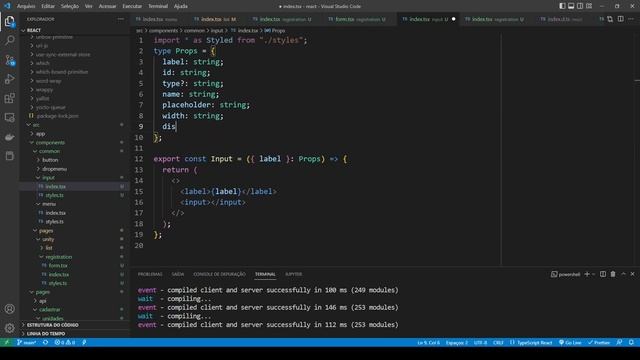Viewport: 640px width, 360px height.
Task: Switch to the JUPYTER panel tab
Action: click(x=293, y=274)
